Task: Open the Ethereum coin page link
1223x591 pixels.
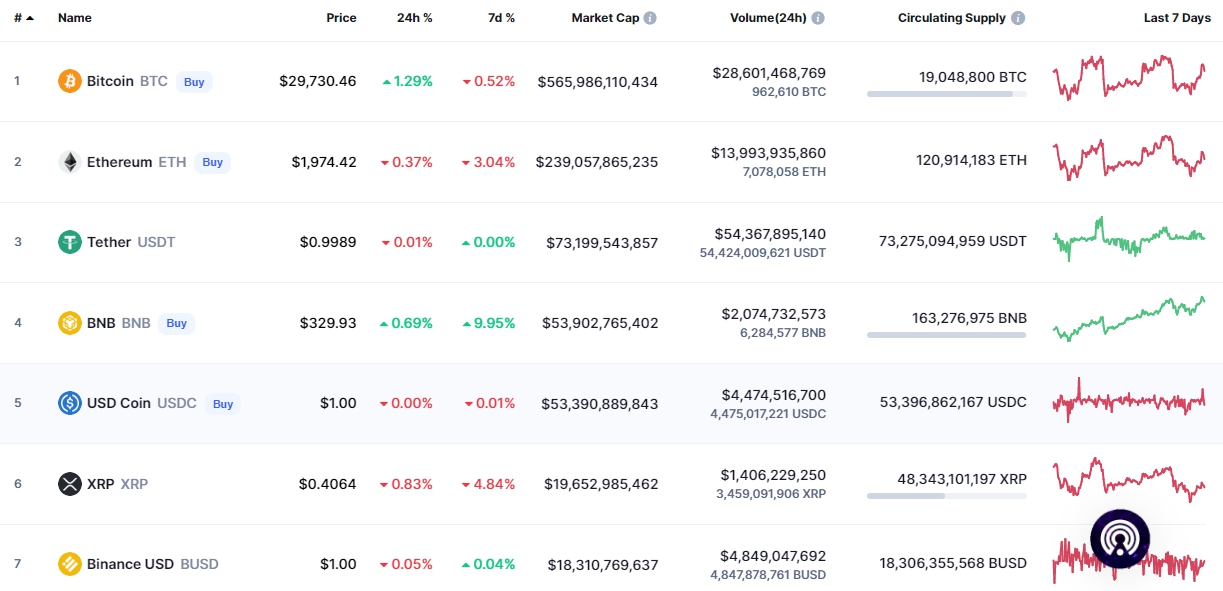Action: 136,162
